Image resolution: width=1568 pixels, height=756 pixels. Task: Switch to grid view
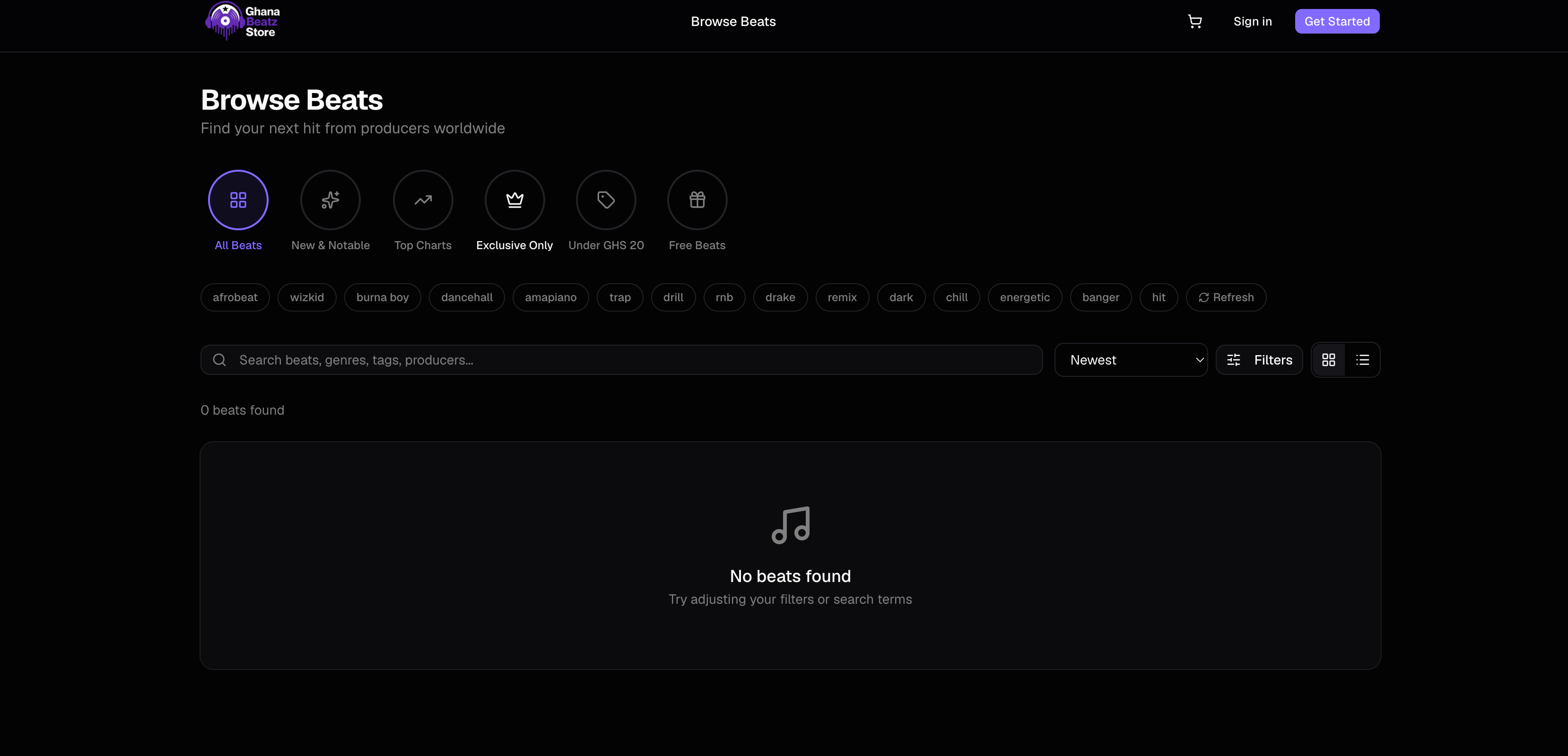(1329, 360)
